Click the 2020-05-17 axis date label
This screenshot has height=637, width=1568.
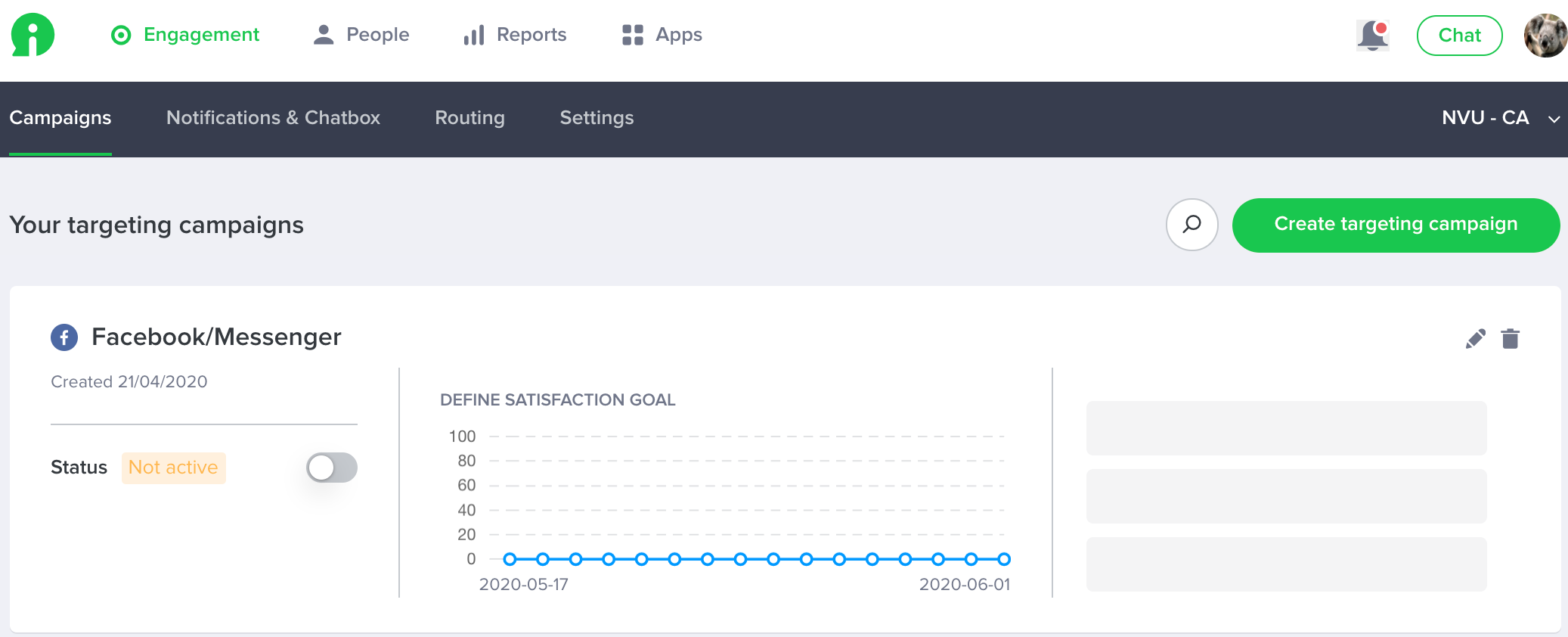[524, 585]
